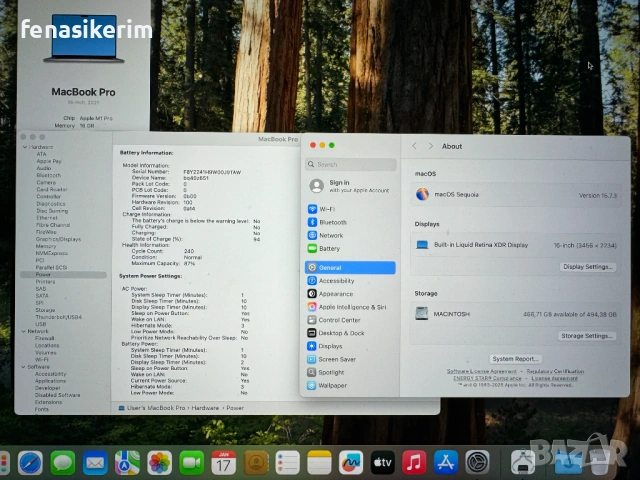Select Power in System Information sidebar
Viewport: 640px width, 480px height.
pos(63,274)
